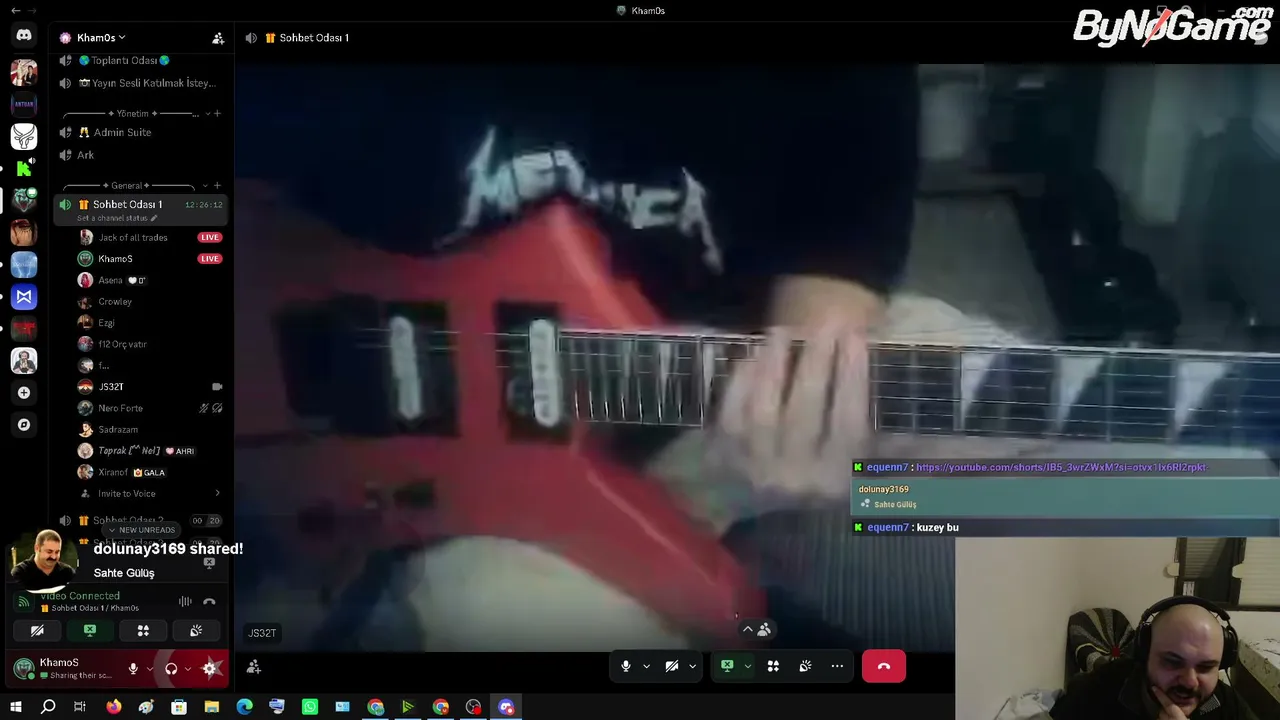Screen dimensions: 1280x720
Task: Open the invite members icon beside the KhamOs header
Action: (218, 38)
